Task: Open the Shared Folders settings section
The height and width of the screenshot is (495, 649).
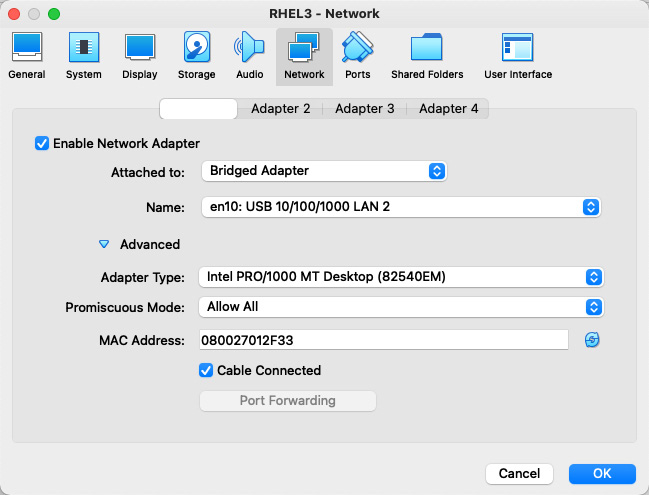Action: tap(427, 57)
